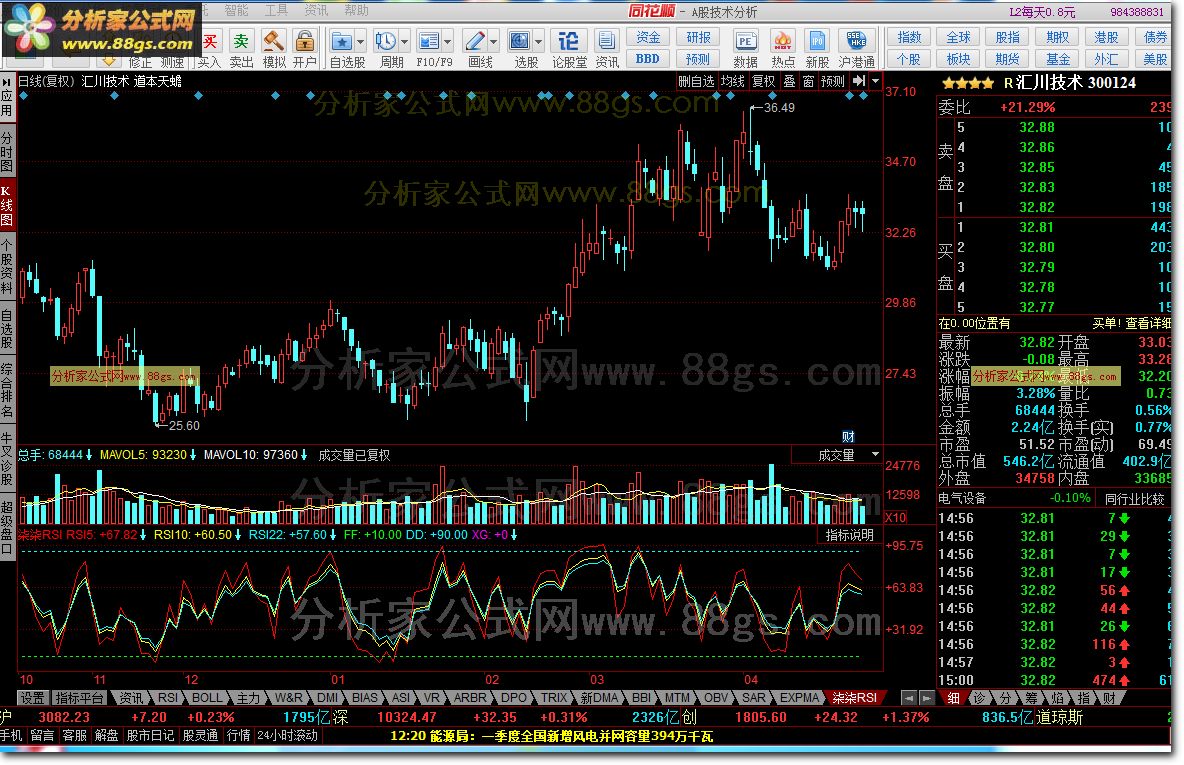The height and width of the screenshot is (765, 1184).
Task: Click the four-star rating of 汇川技术
Action: (968, 83)
